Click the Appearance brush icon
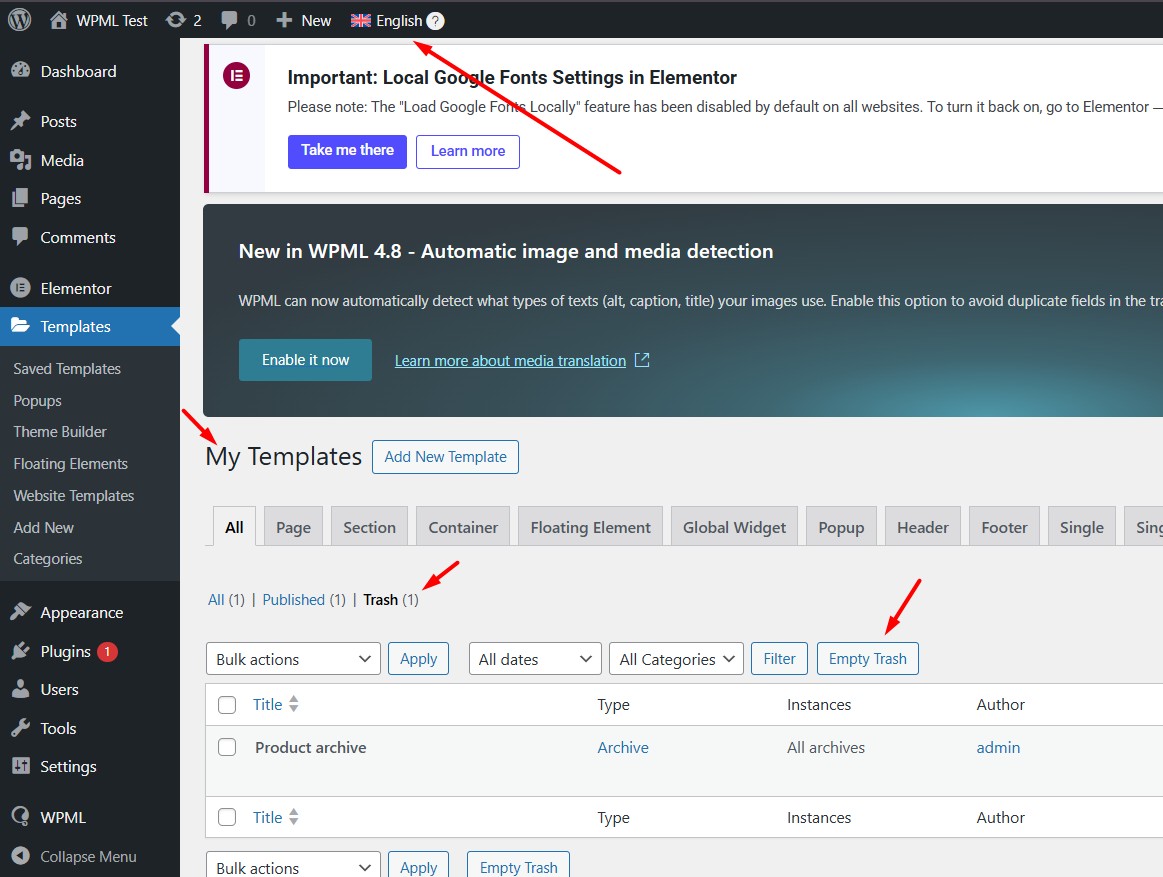This screenshot has height=877, width=1163. pos(21,611)
